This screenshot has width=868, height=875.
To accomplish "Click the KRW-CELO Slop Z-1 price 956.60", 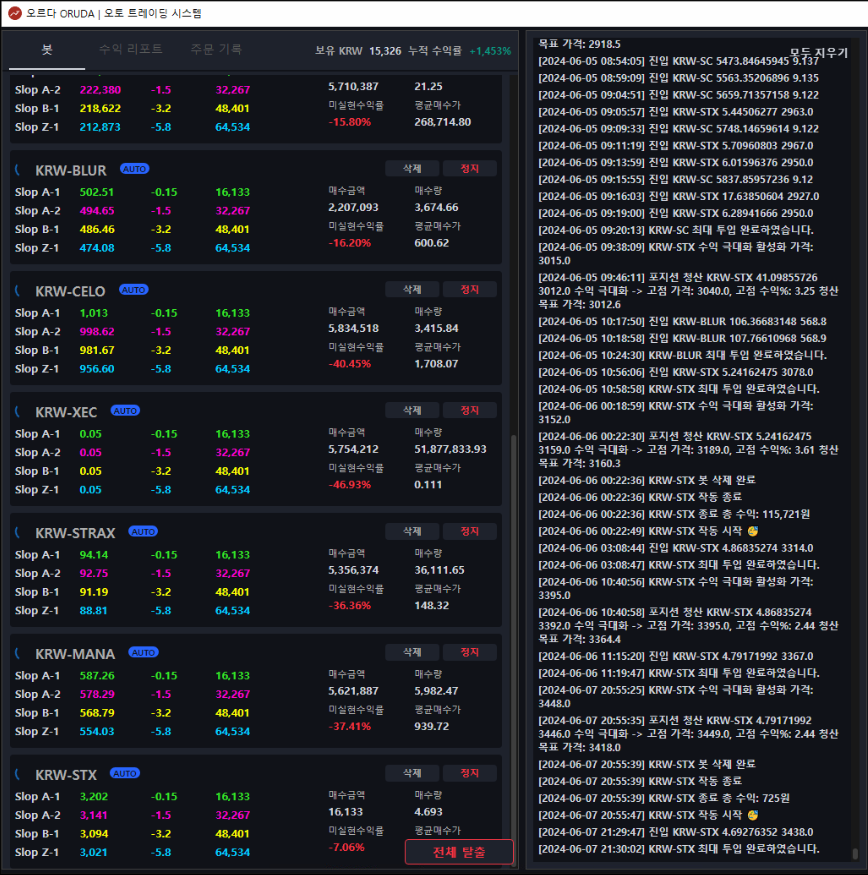I will pyautogui.click(x=97, y=369).
